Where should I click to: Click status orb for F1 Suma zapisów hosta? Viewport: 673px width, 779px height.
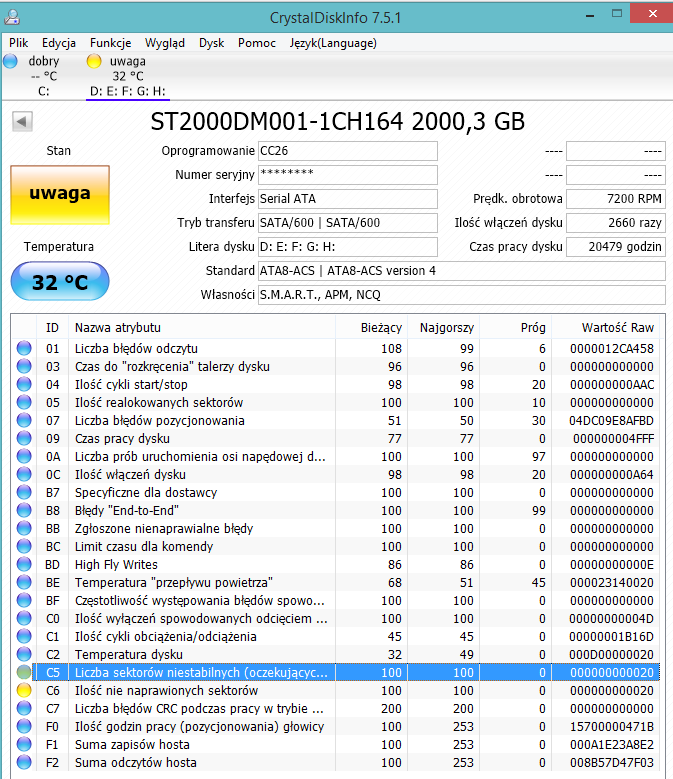click(x=24, y=744)
